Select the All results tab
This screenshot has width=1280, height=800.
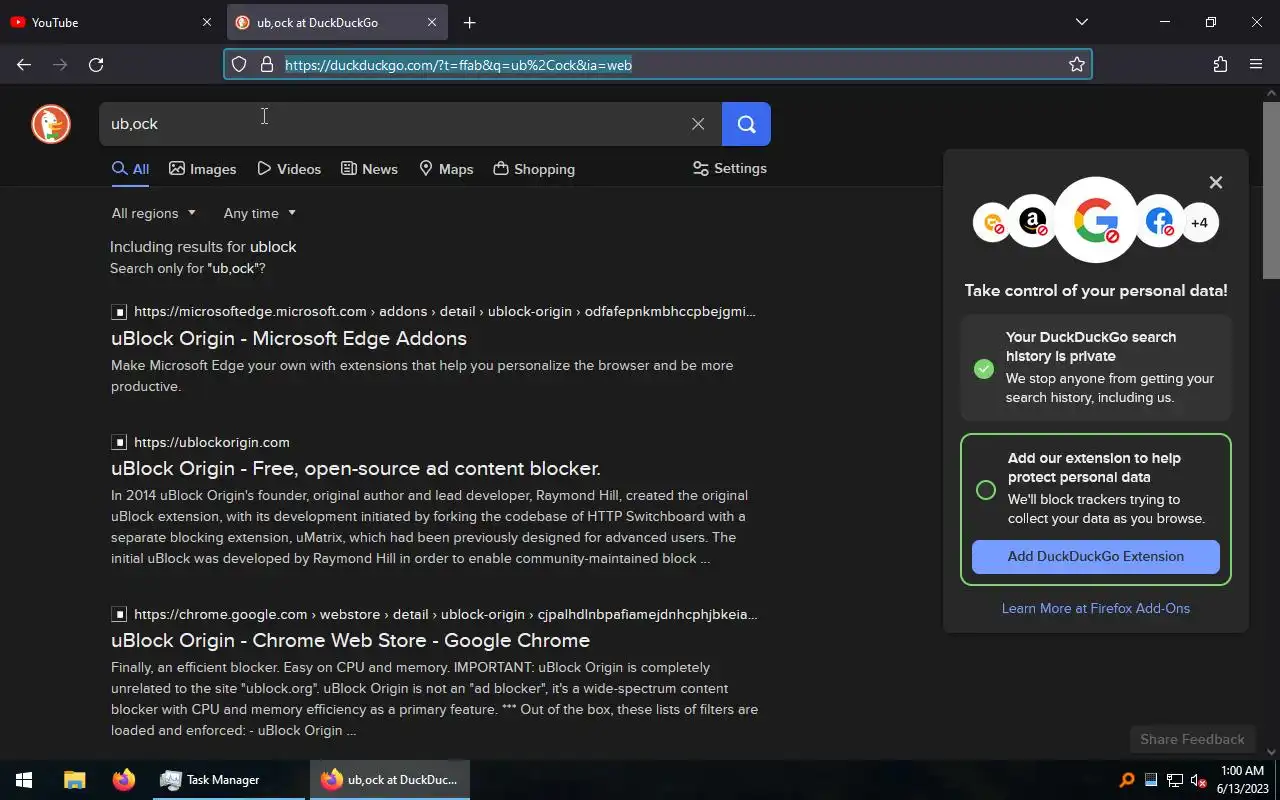130,169
